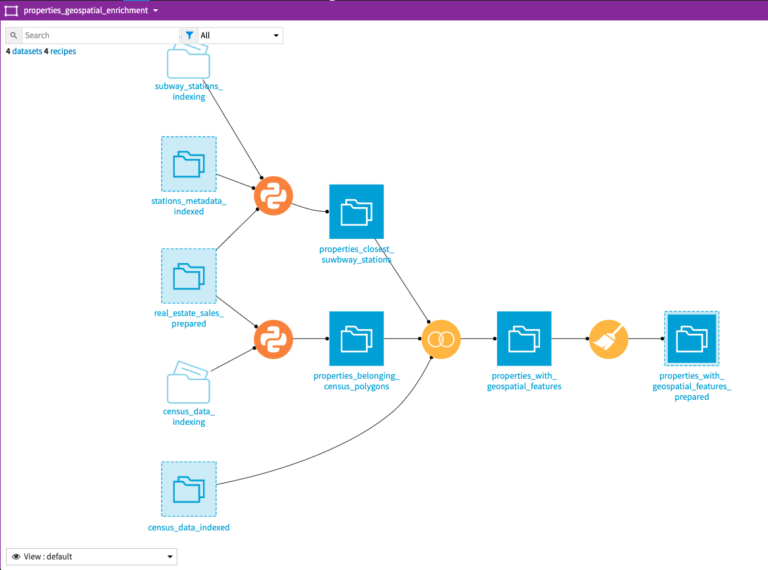Image resolution: width=768 pixels, height=570 pixels.
Task: Select properties_with_geospatial_features dataset icon
Action: point(524,338)
